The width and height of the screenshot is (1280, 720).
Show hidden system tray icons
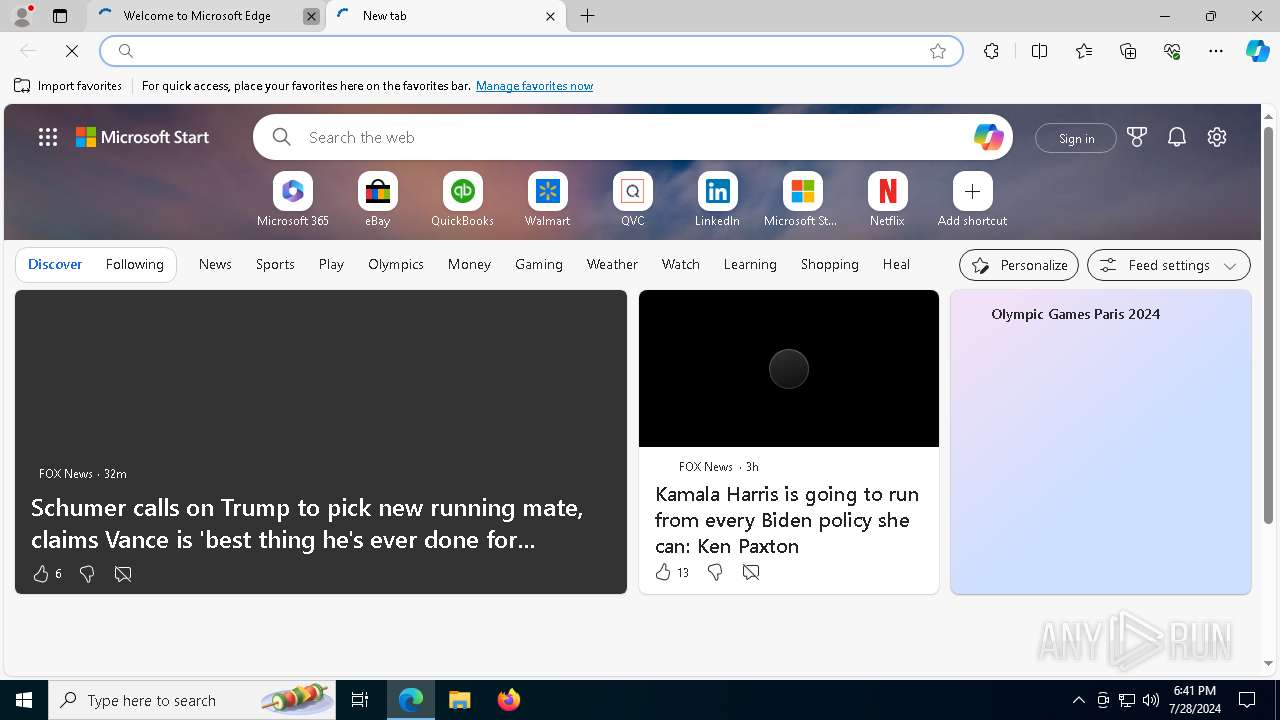[x=1078, y=700]
